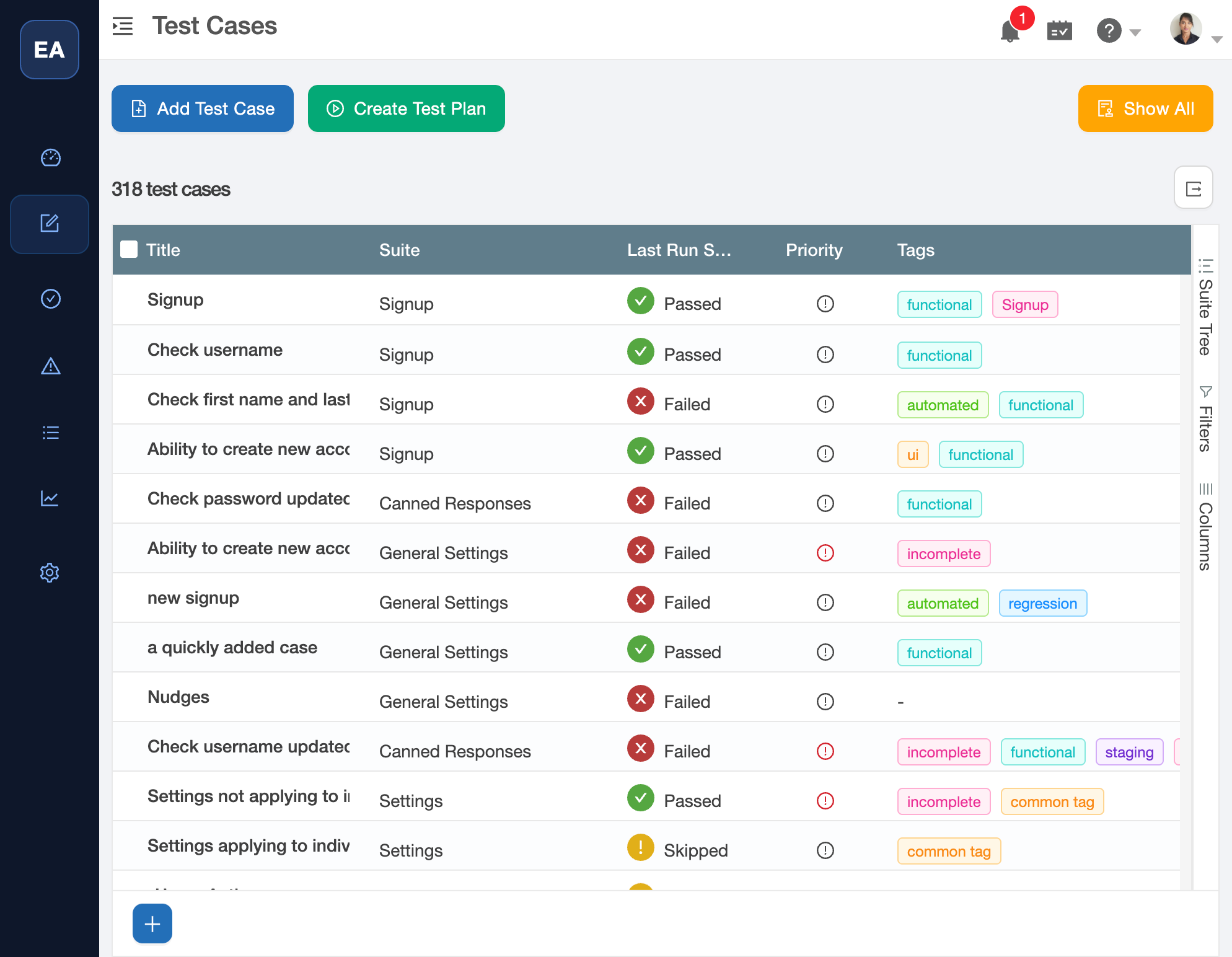The height and width of the screenshot is (957, 1232).
Task: Select the orange Show All button
Action: coord(1145,108)
